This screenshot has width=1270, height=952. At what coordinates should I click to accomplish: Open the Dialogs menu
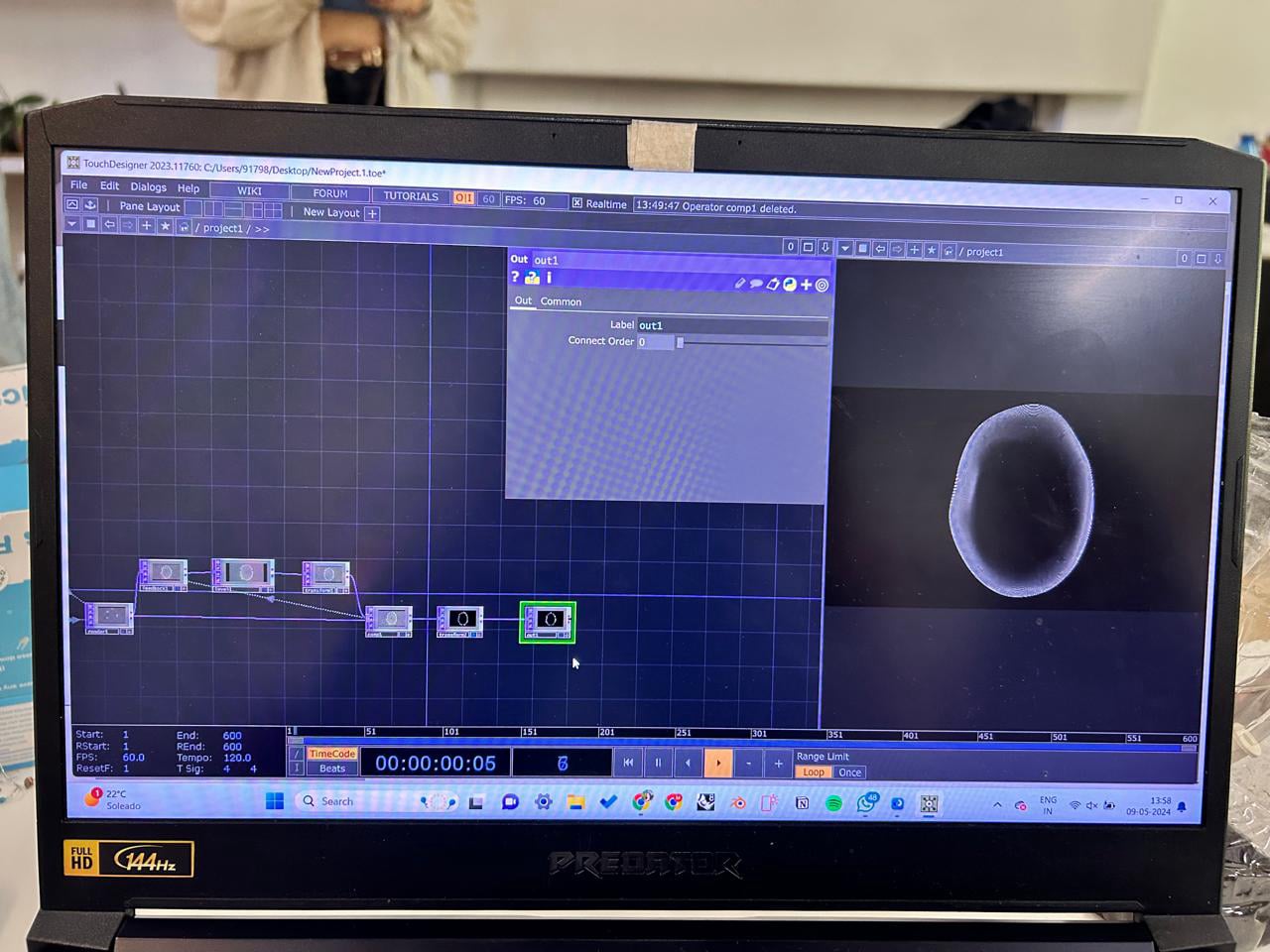[x=148, y=187]
